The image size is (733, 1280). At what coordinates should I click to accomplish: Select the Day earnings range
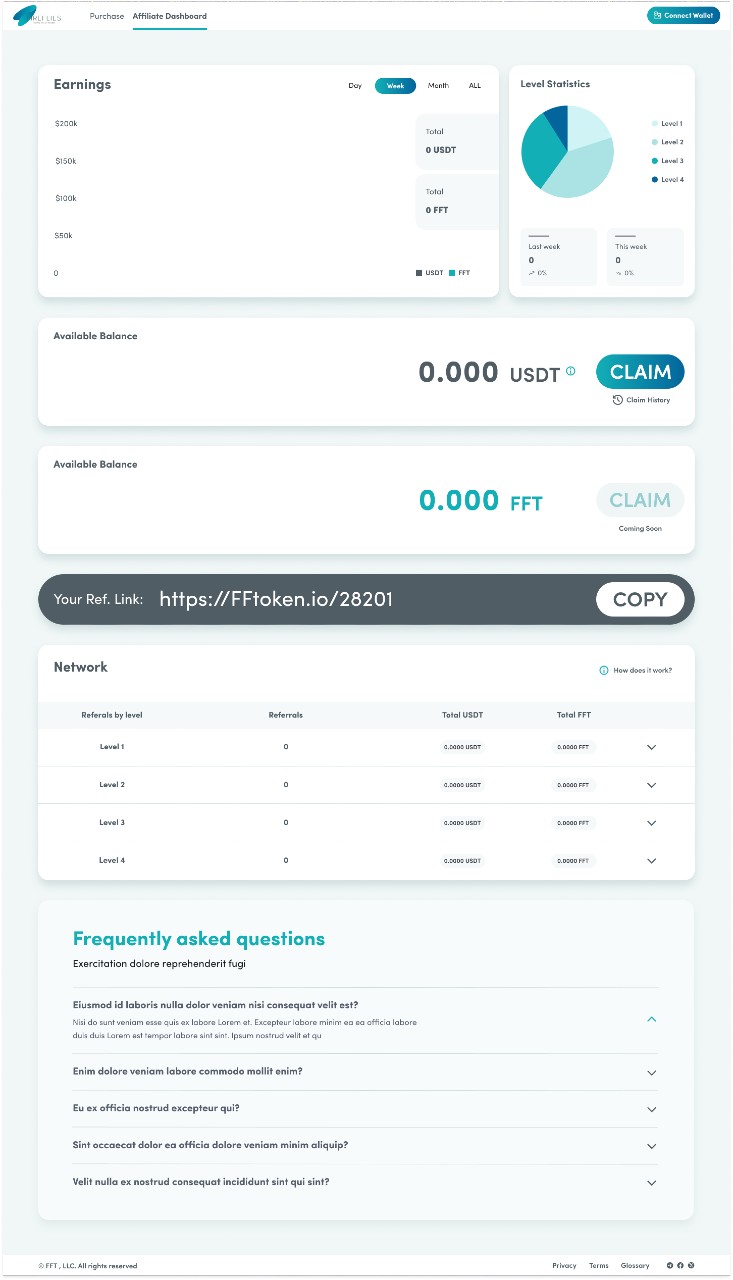click(x=355, y=86)
